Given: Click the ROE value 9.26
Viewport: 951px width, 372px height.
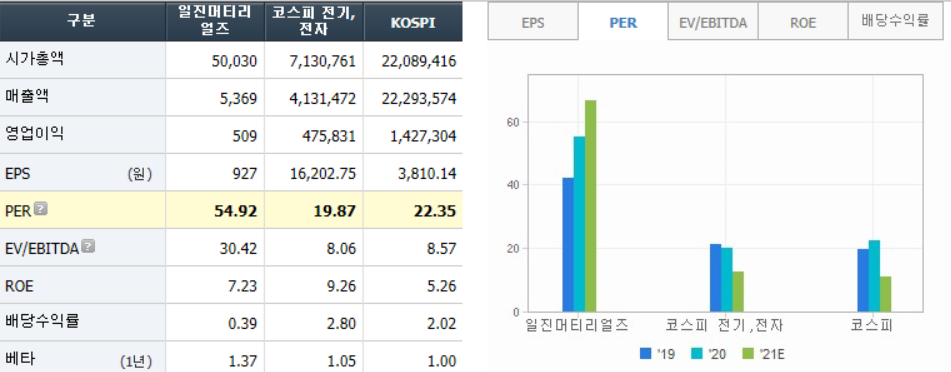Looking at the screenshot, I should tap(340, 286).
